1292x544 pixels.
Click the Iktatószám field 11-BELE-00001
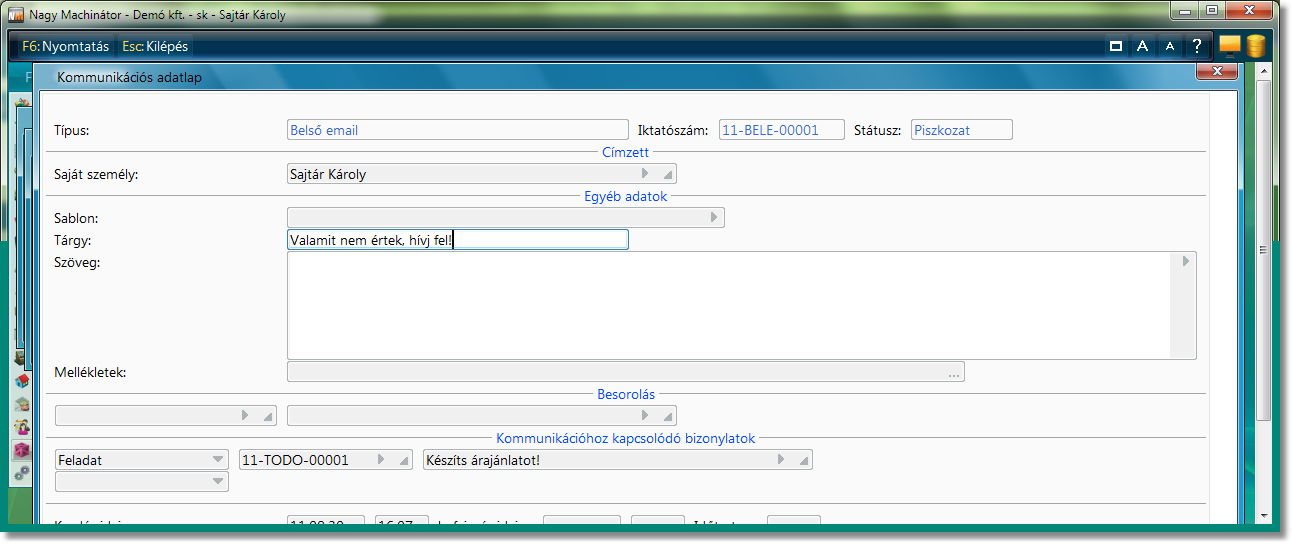(x=782, y=130)
